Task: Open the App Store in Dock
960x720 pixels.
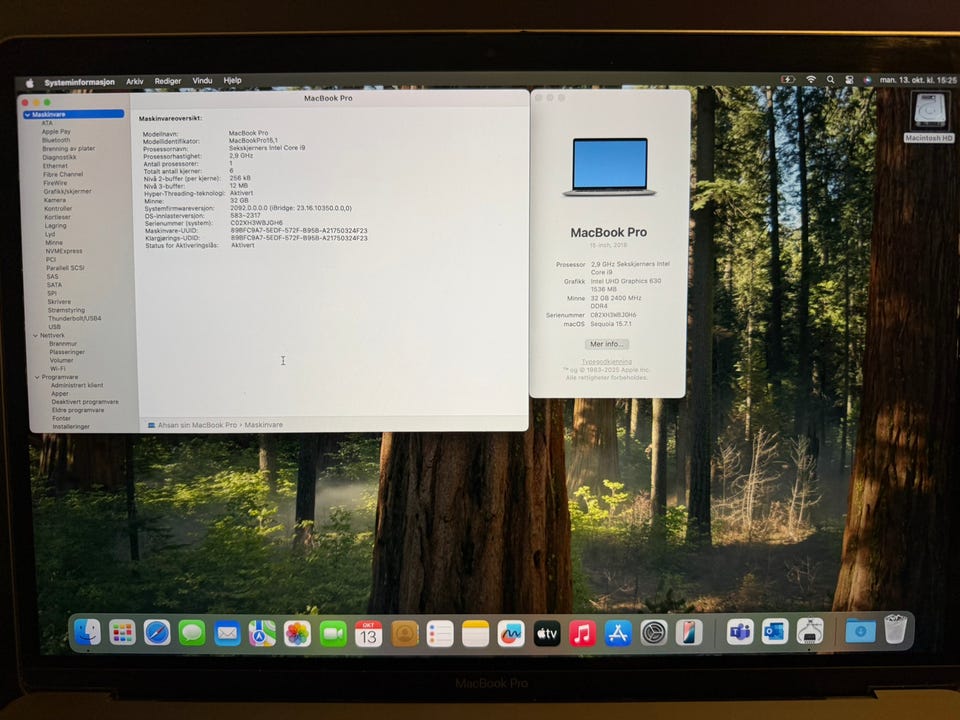Action: click(618, 634)
